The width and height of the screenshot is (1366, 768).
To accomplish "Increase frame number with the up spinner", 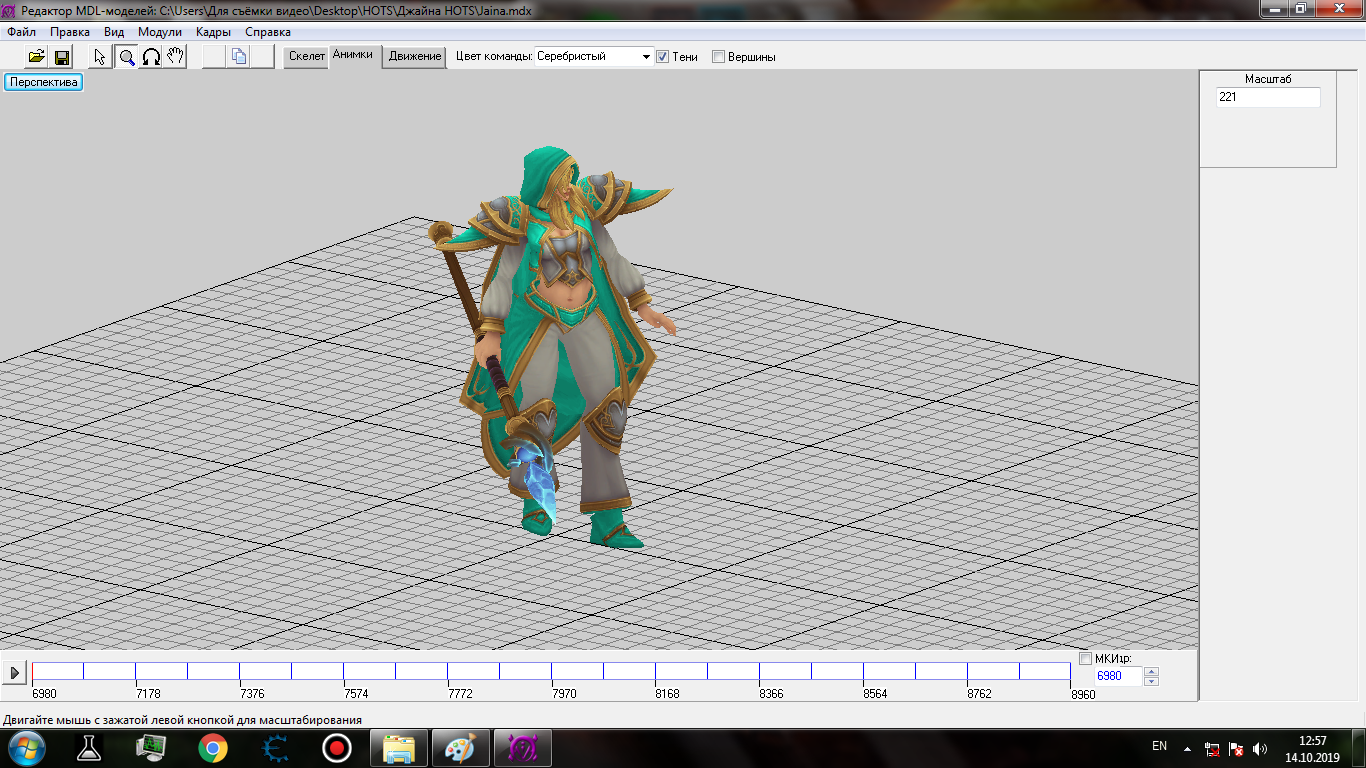I will [x=1151, y=671].
